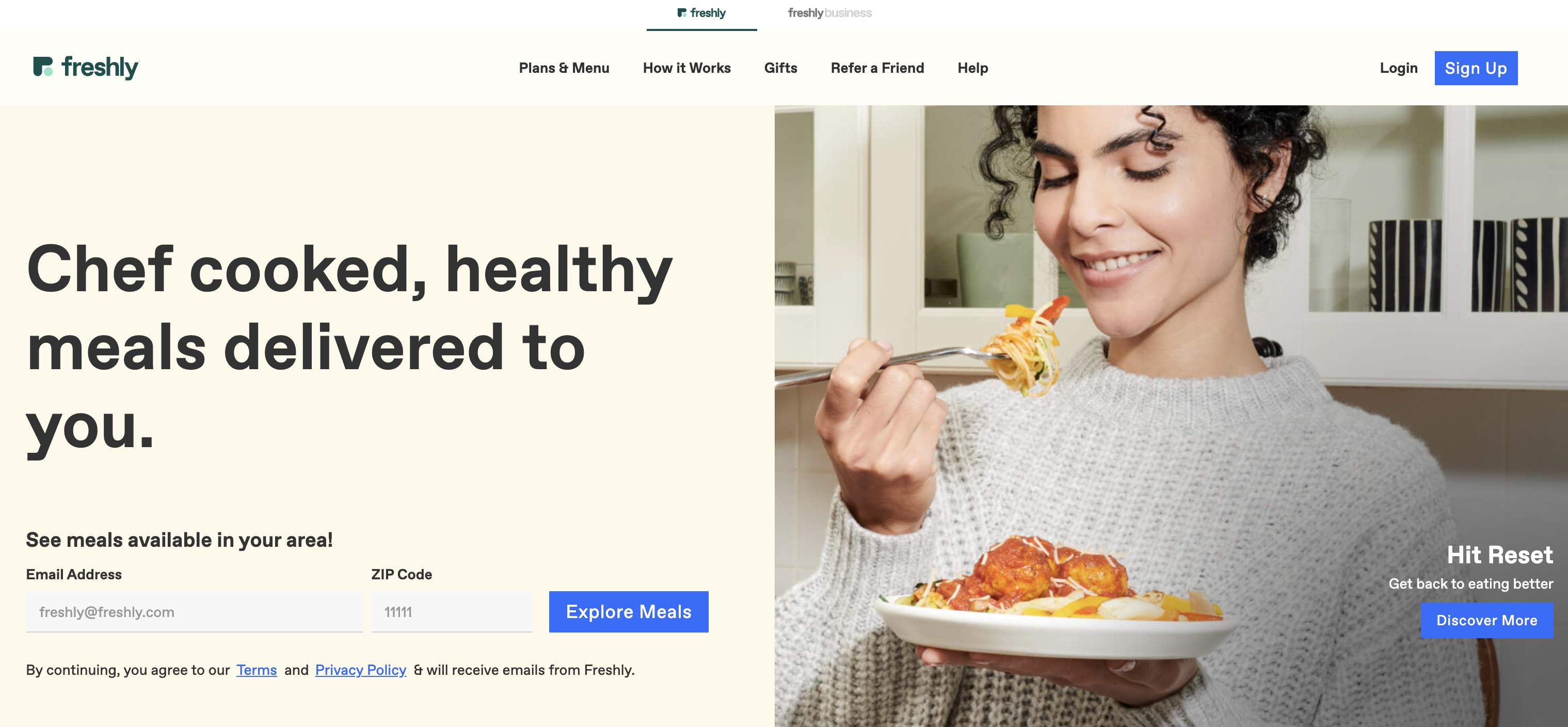Open the Refer a Friend link
Screen dimensions: 1568x727
click(877, 68)
